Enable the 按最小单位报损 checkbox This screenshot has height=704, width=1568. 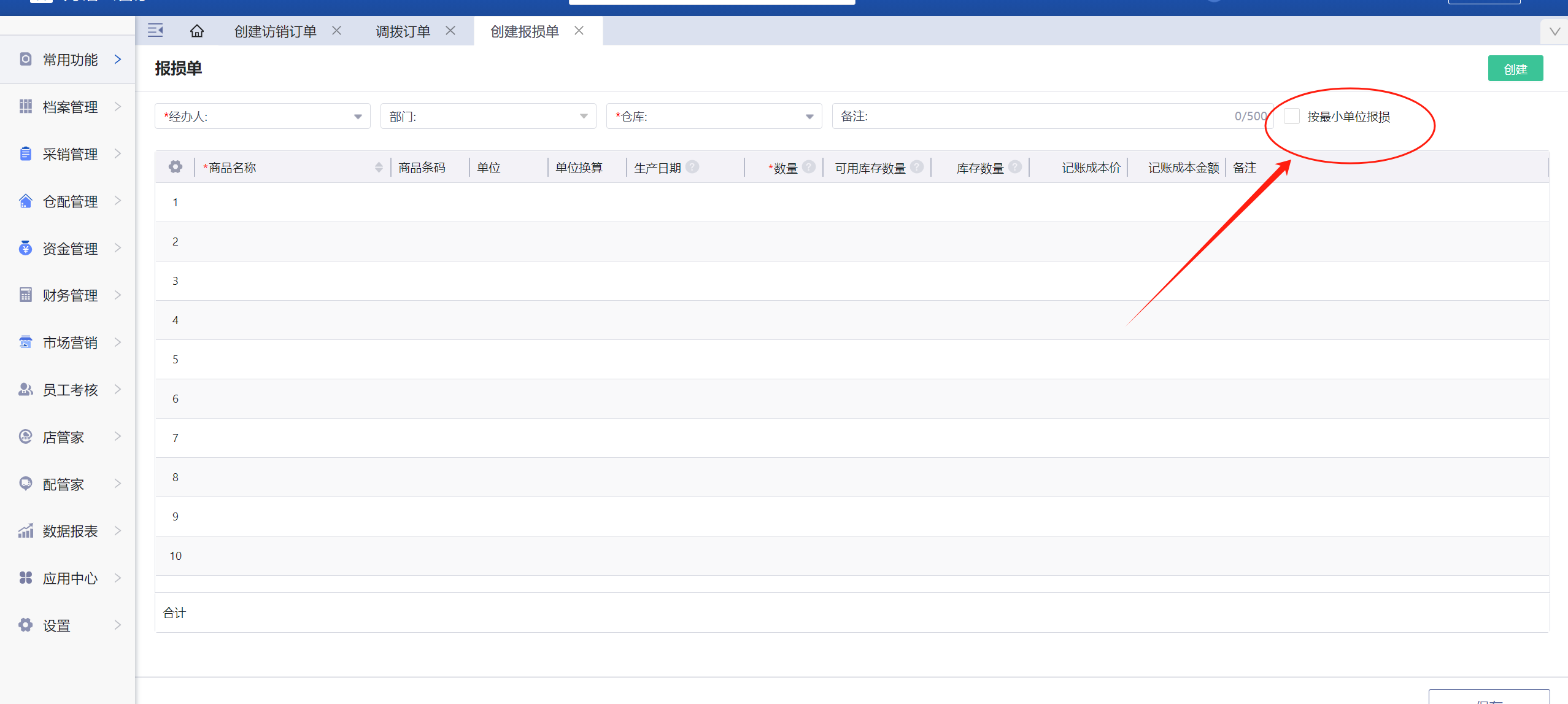point(1292,117)
